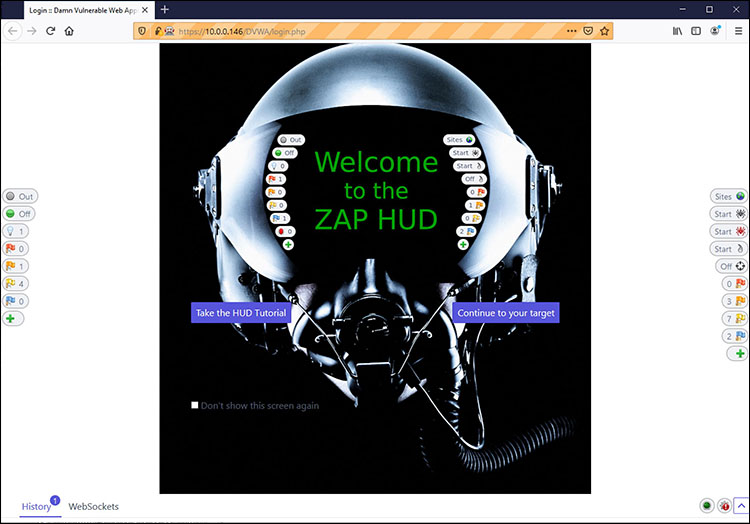This screenshot has width=750, height=524.
Task: Open right panel blue flag alerts showing 2
Action: (735, 336)
